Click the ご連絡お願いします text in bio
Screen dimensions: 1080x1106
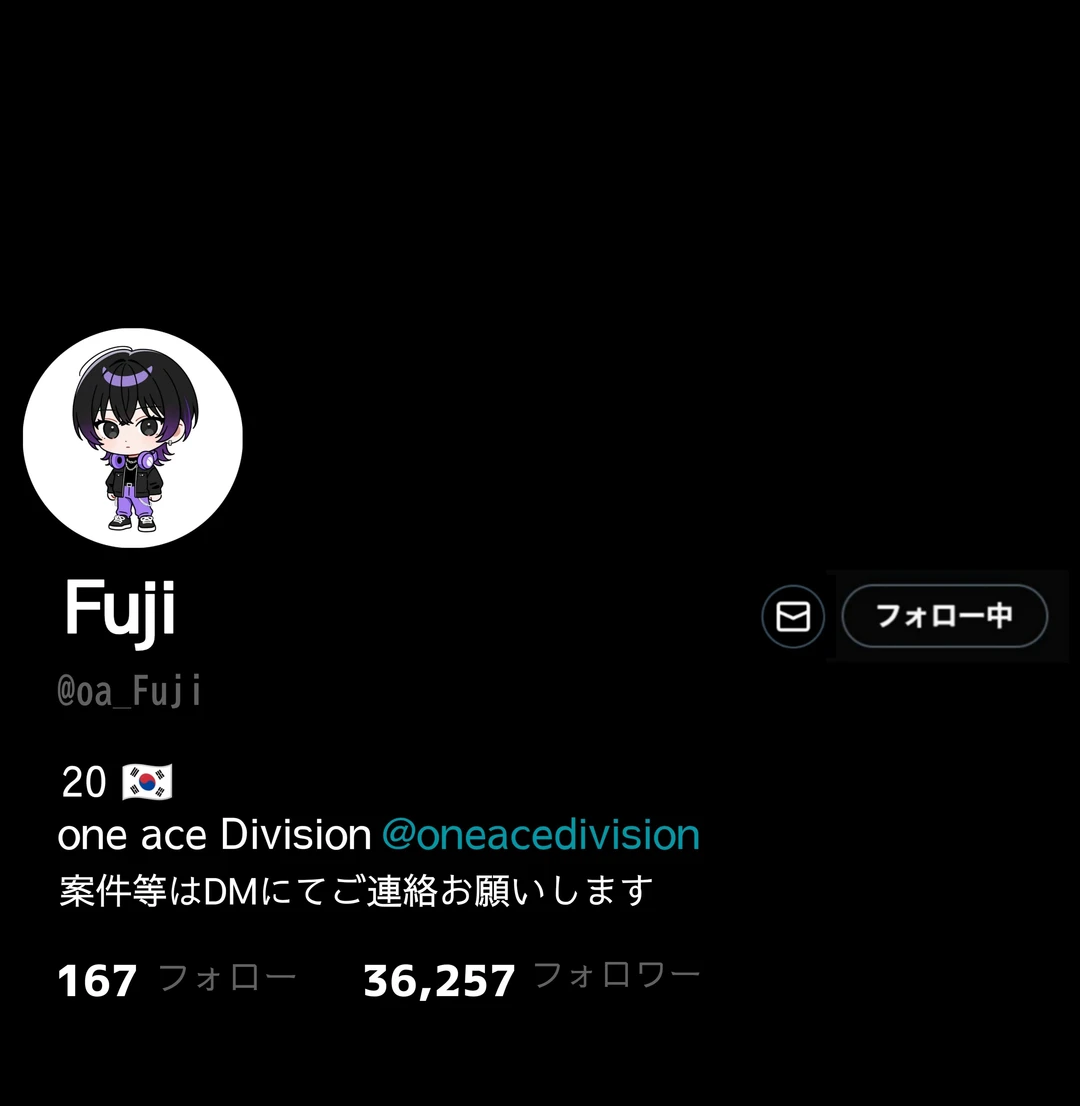(x=492, y=891)
